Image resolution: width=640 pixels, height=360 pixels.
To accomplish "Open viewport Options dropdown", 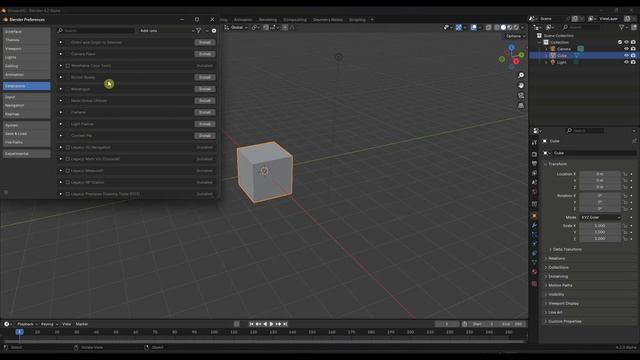I will click(x=515, y=36).
